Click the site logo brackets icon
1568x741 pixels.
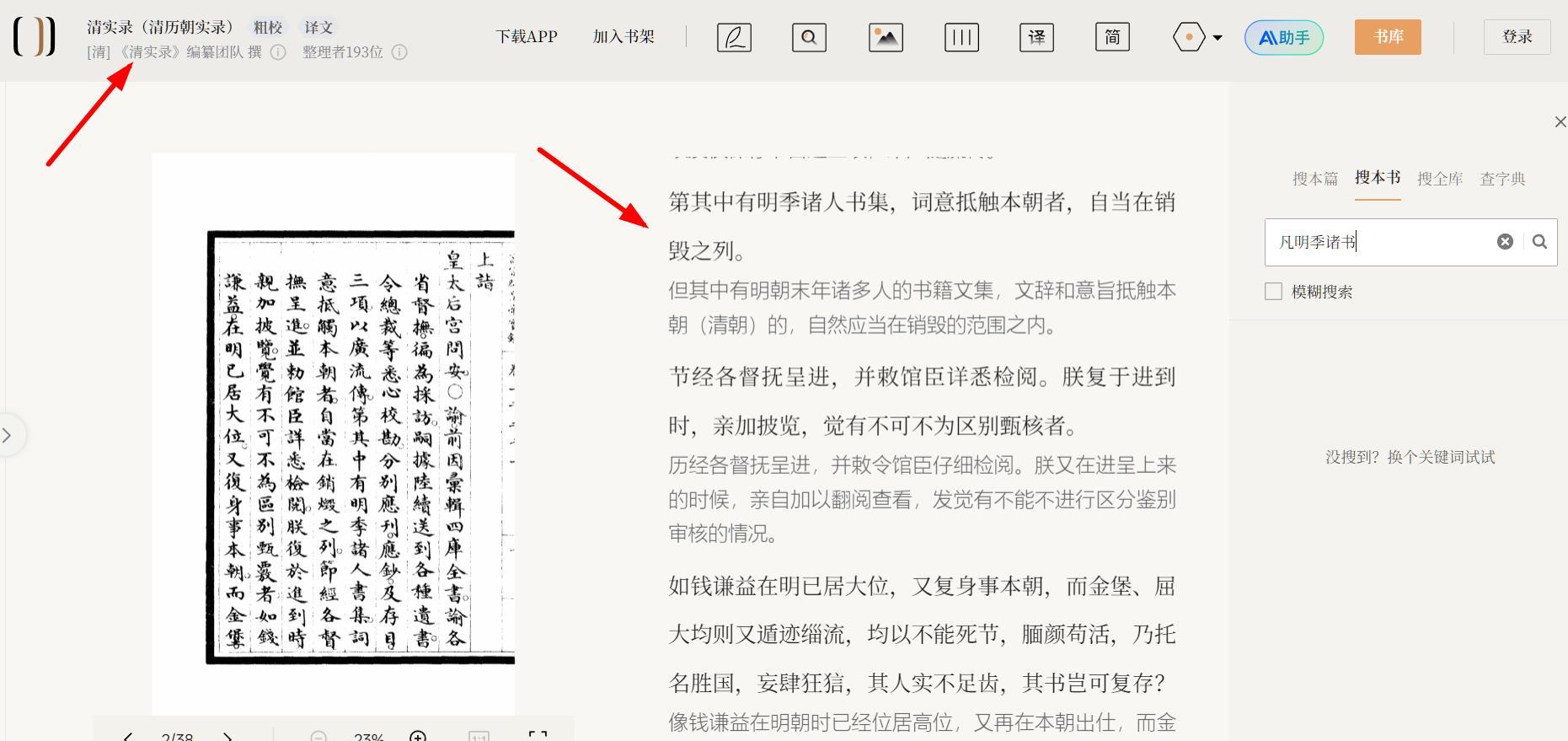click(35, 37)
